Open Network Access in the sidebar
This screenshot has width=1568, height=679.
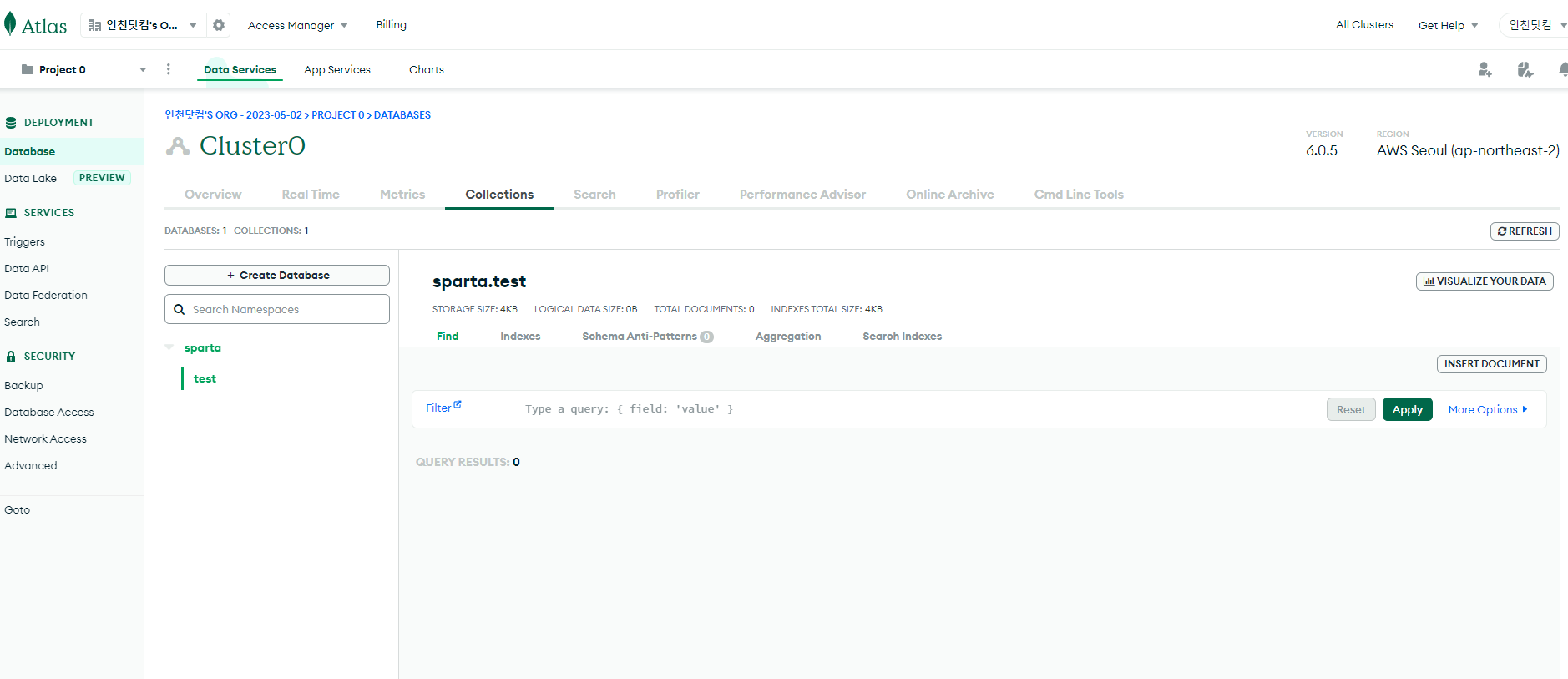tap(46, 439)
